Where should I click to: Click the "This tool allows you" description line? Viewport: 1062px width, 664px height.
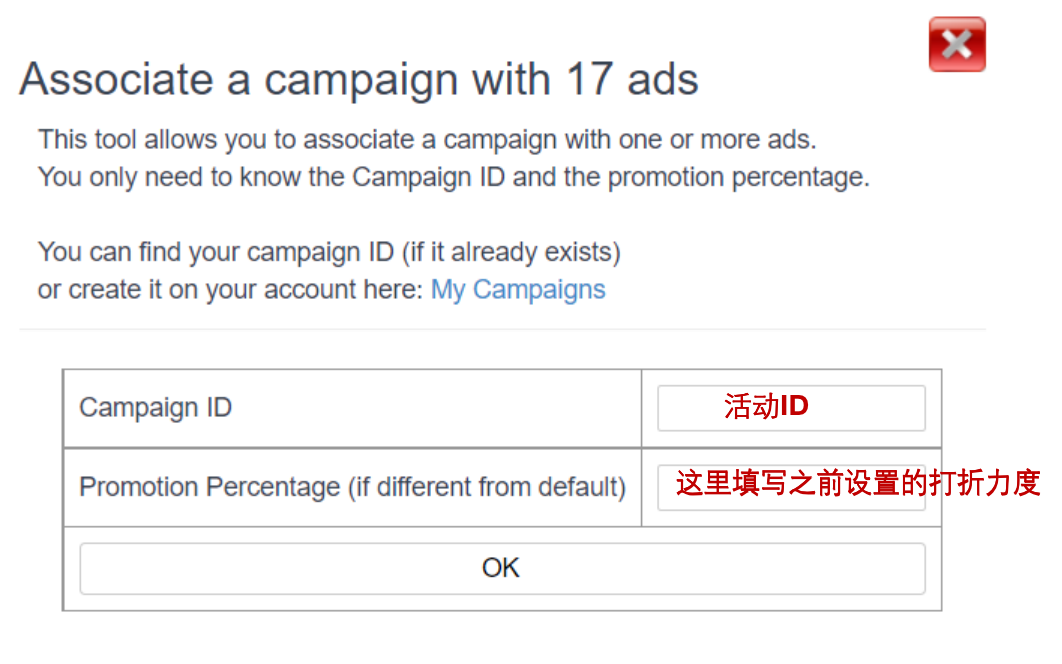427,139
